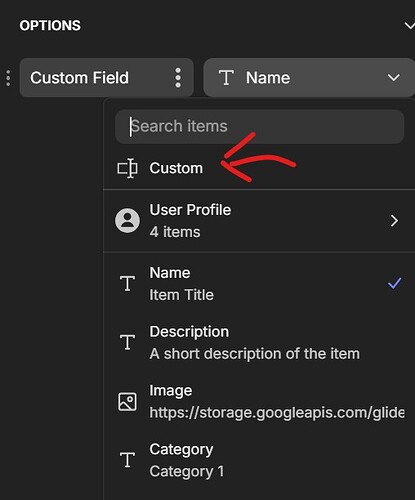The width and height of the screenshot is (415, 500).
Task: Pick the Image column item
Action: pos(259,401)
